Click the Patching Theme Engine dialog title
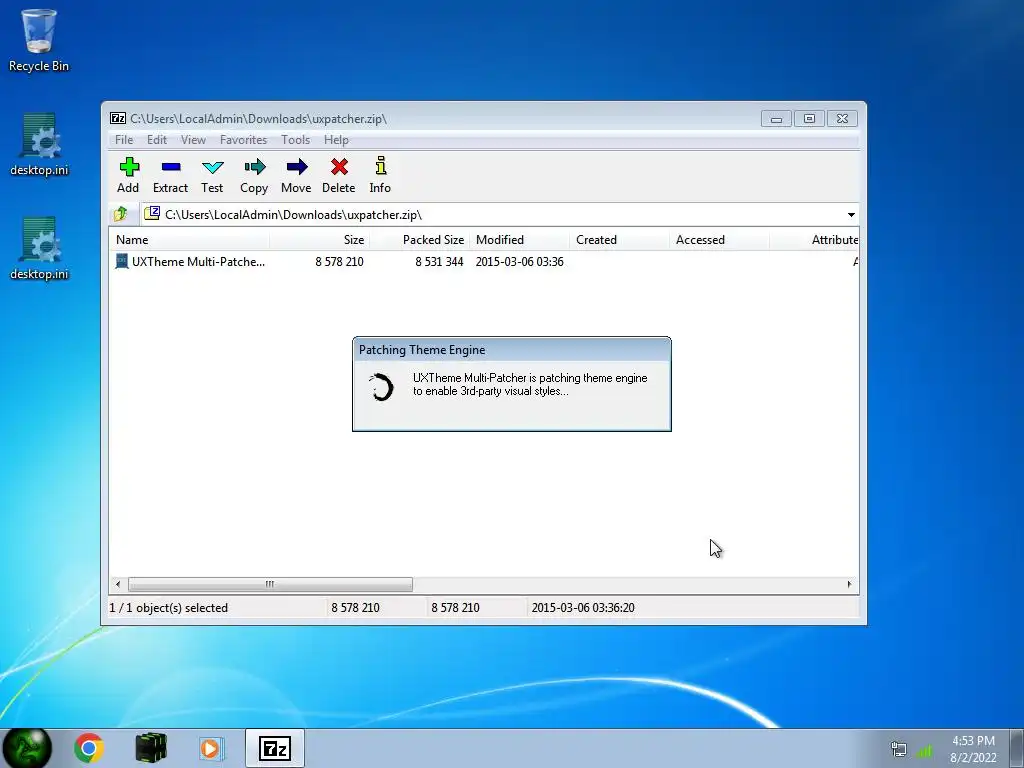Viewport: 1024px width, 768px height. 422,350
